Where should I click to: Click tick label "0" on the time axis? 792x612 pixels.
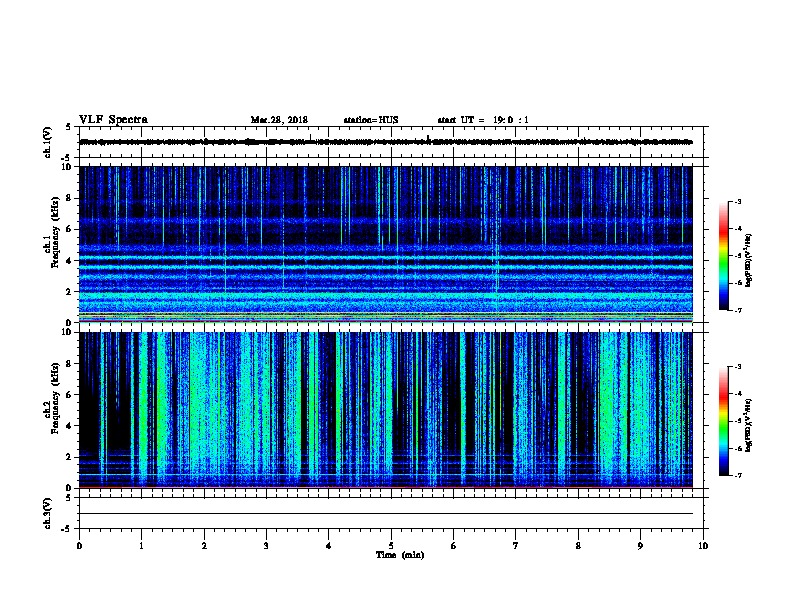[x=79, y=546]
